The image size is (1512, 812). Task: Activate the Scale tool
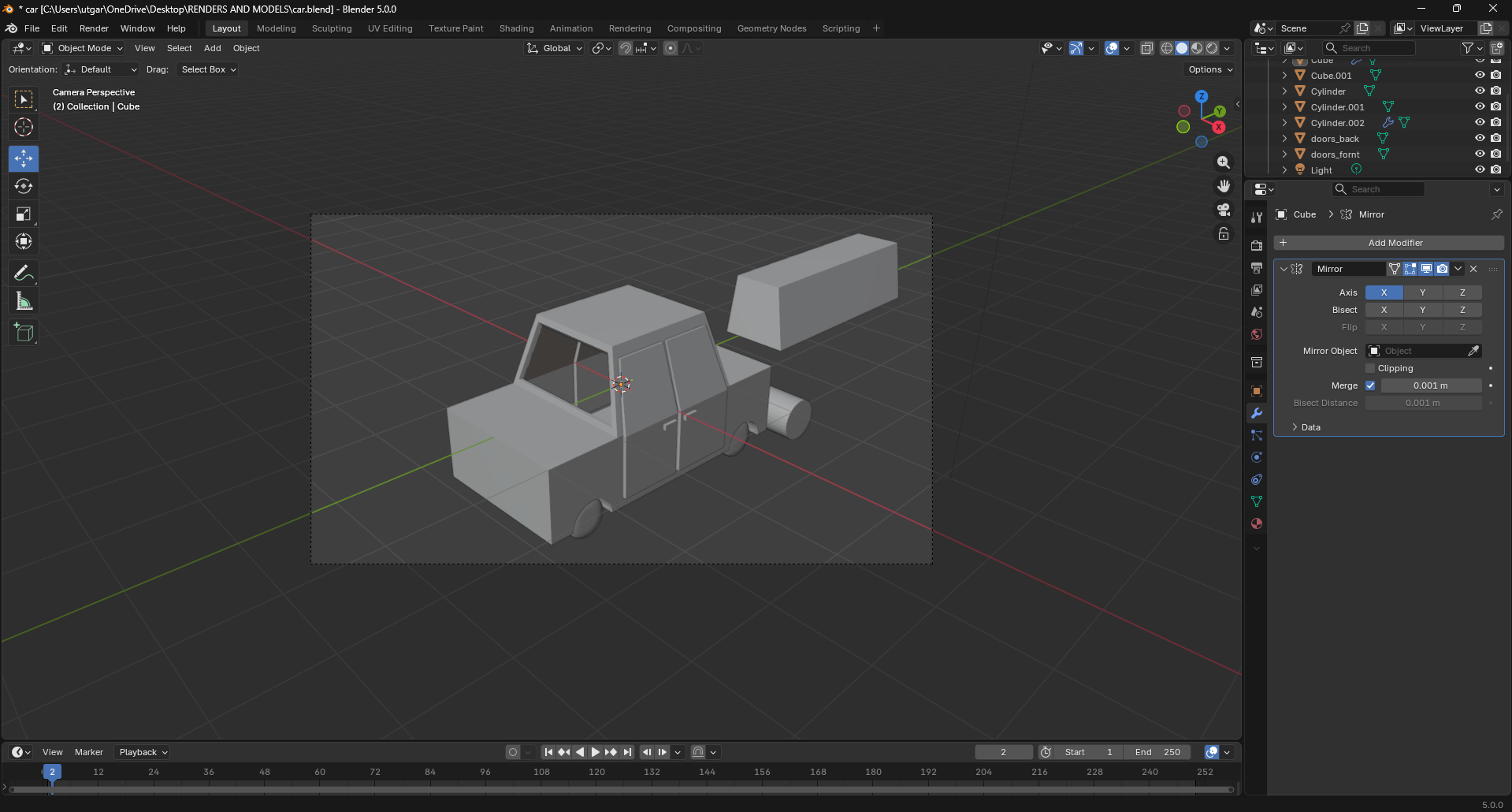(x=24, y=214)
